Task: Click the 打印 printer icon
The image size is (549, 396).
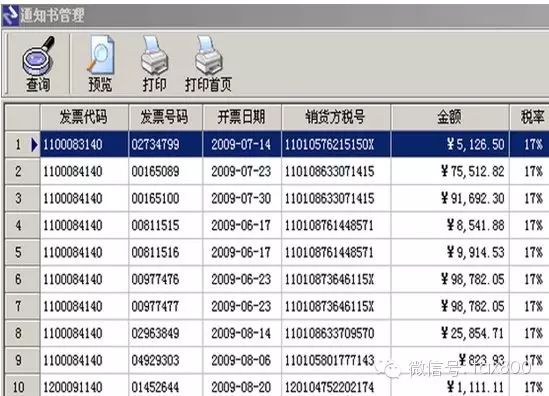Action: point(154,55)
